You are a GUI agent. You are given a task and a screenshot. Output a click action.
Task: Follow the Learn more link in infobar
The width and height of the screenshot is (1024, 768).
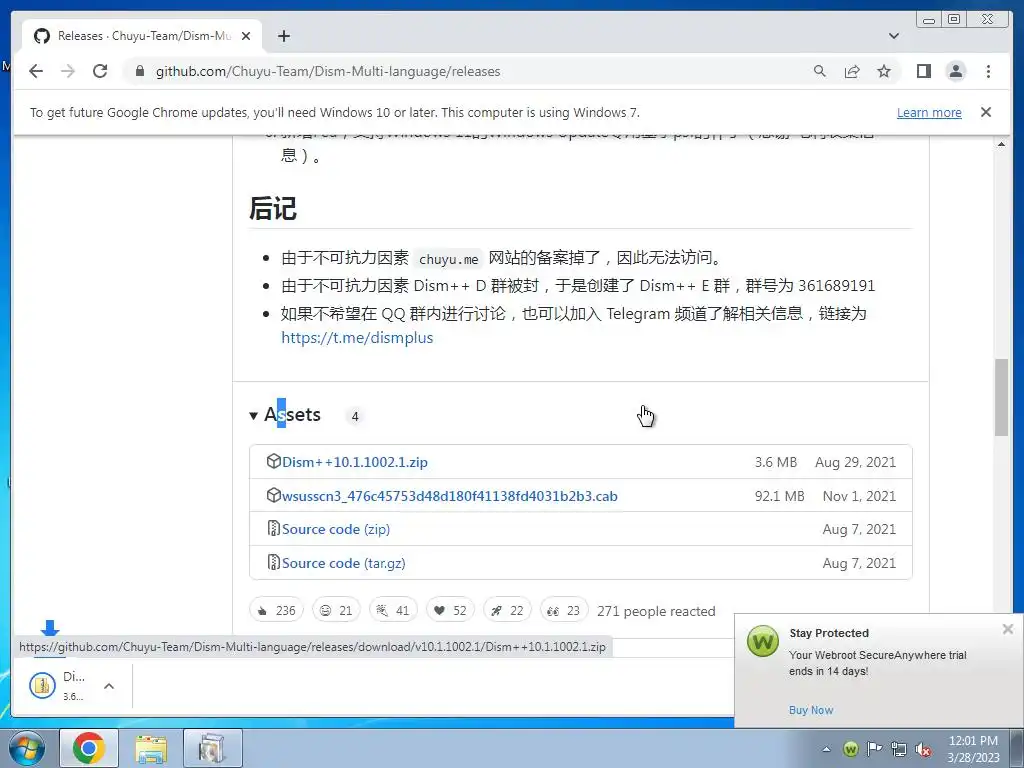click(929, 112)
